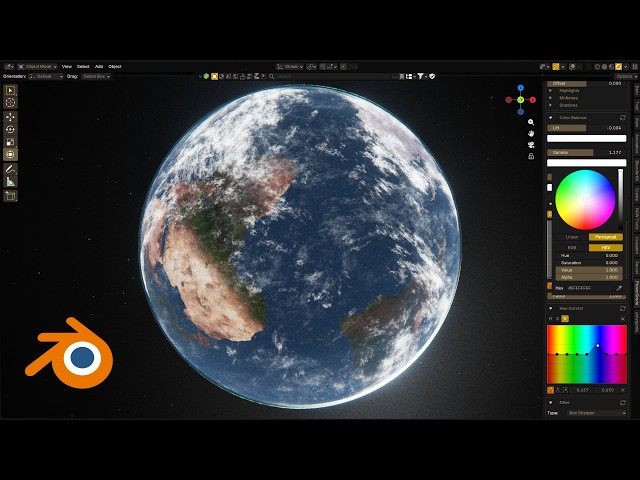
Task: Open the Options dropdown
Action: pos(626,76)
